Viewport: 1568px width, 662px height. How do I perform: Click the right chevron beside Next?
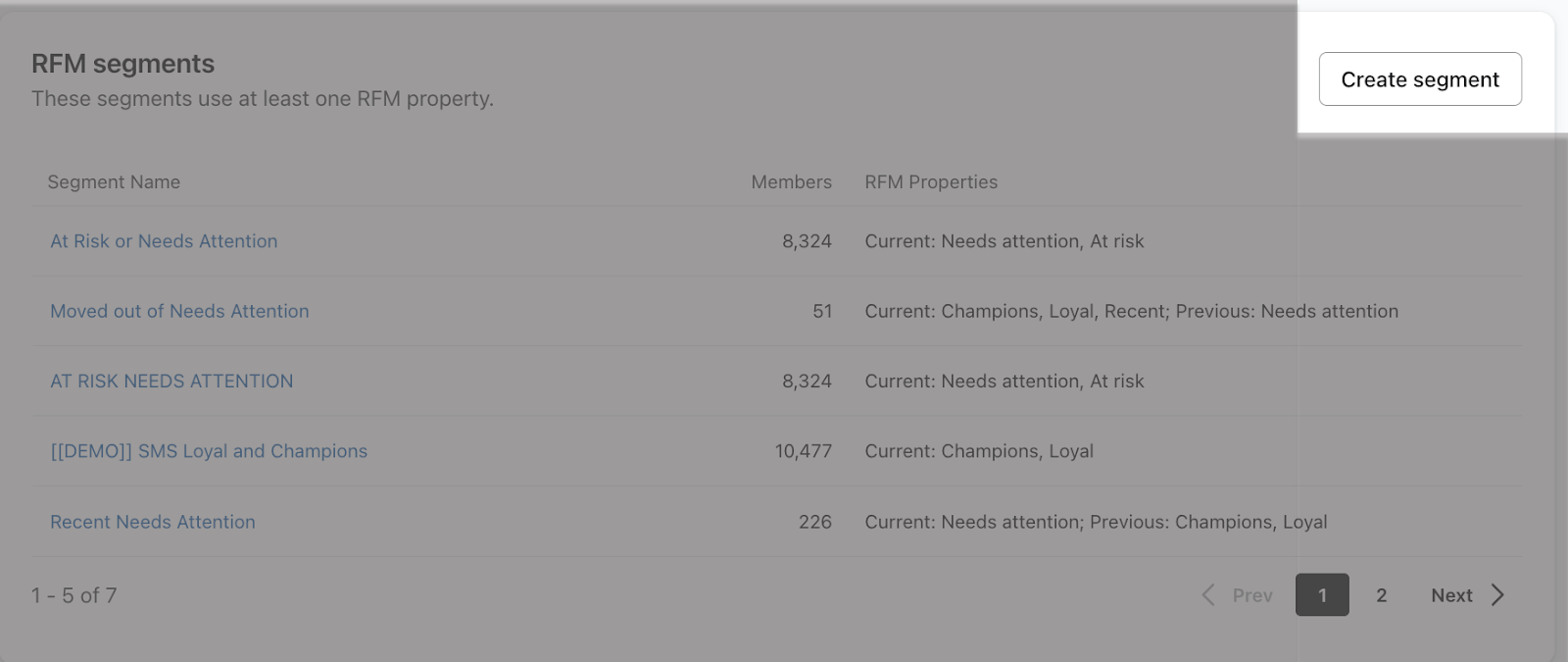1497,595
